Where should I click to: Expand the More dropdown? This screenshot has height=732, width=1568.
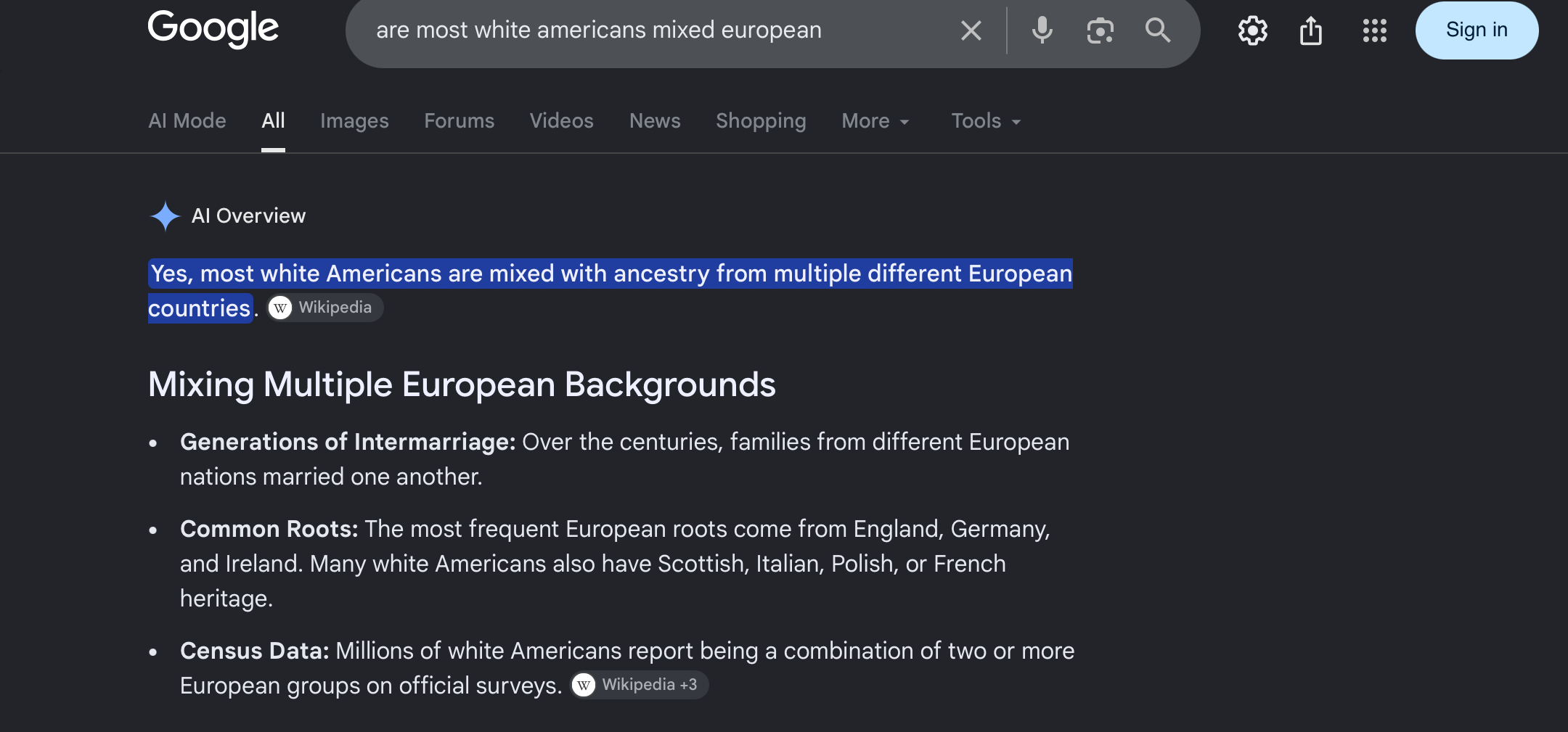pyautogui.click(x=875, y=120)
